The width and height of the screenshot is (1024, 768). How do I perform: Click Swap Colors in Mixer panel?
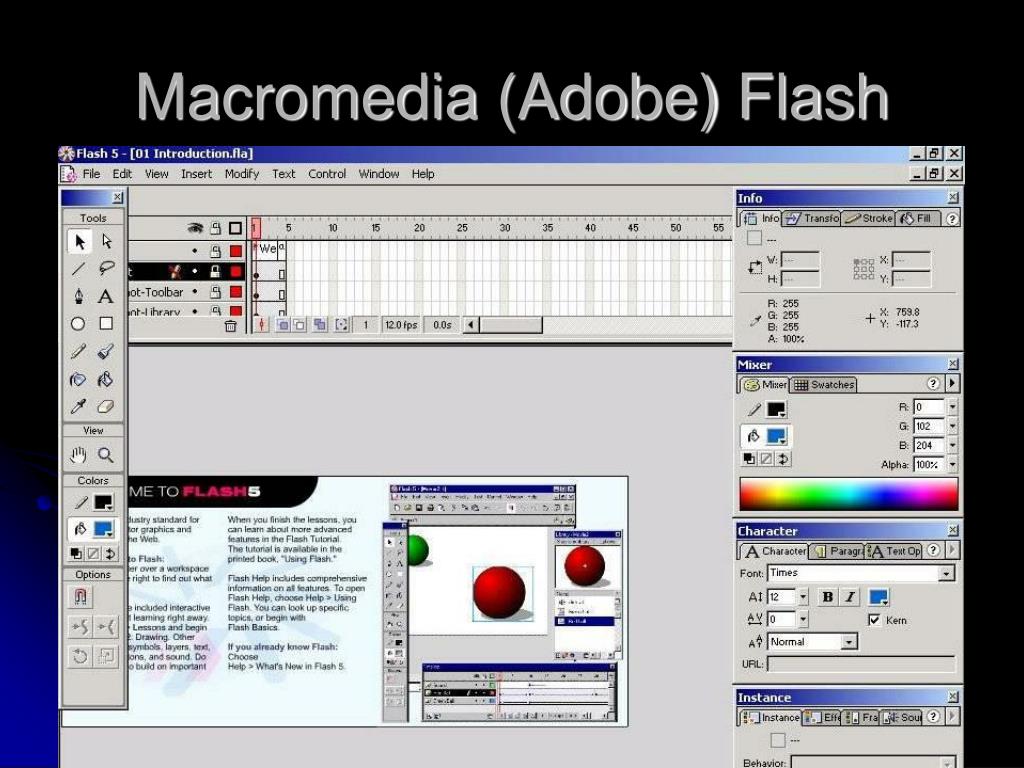point(783,459)
